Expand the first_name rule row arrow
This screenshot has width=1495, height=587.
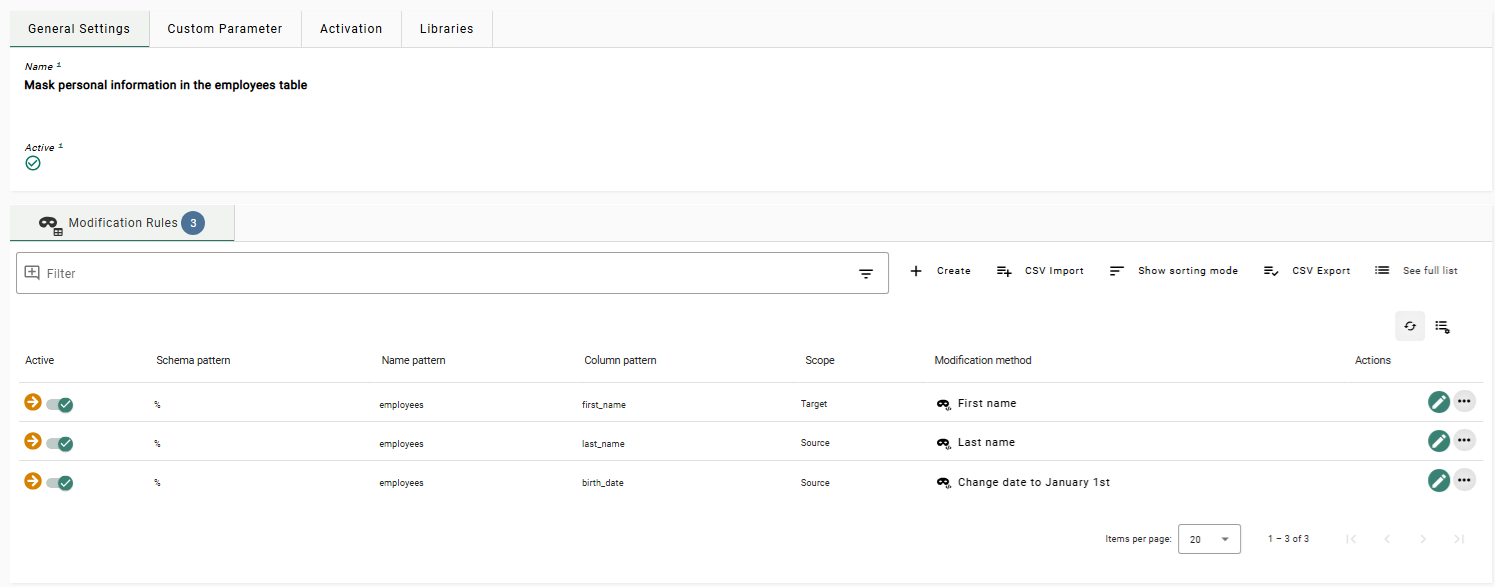31,403
